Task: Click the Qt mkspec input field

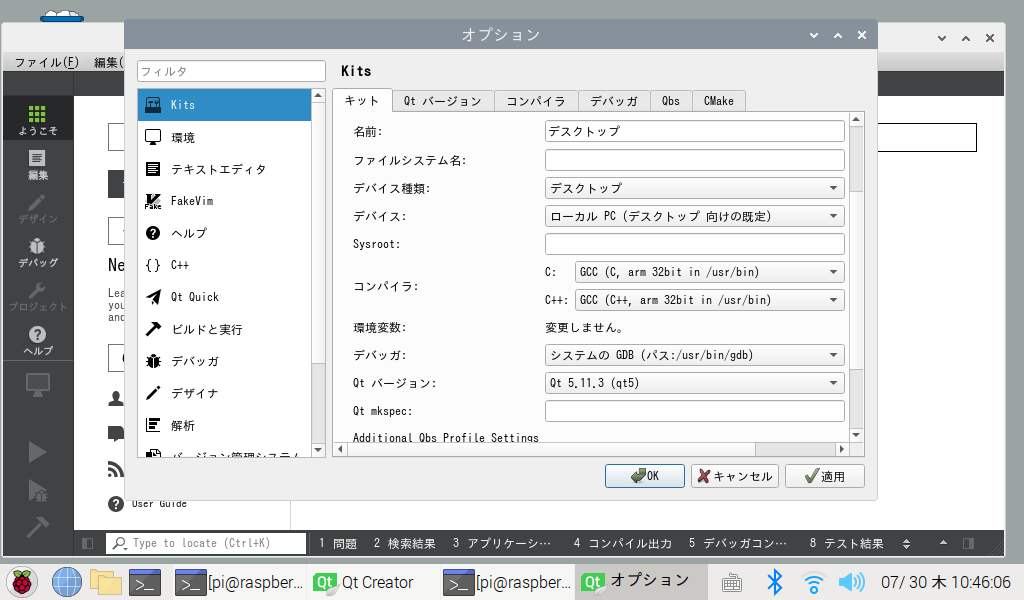Action: [694, 411]
